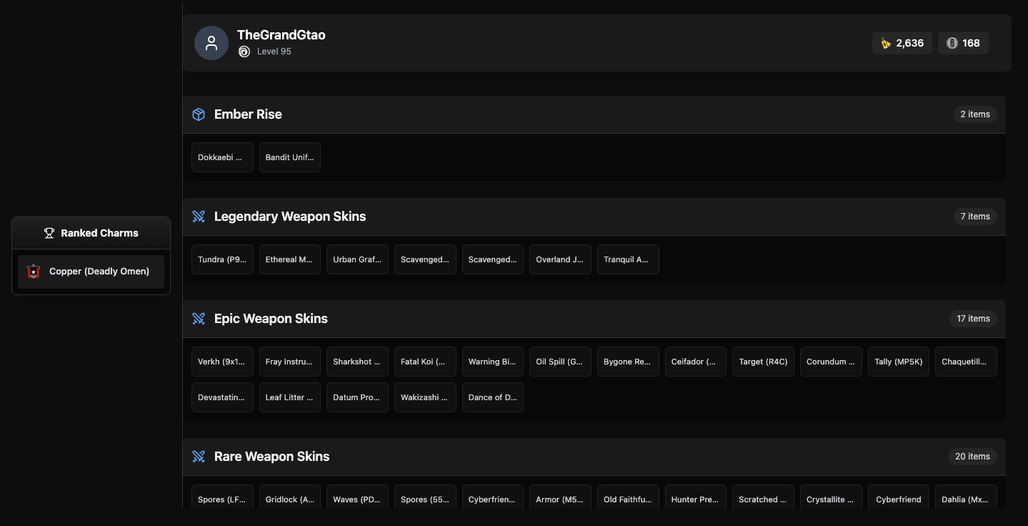Select the Armor (M5... skin chip
The width and height of the screenshot is (1028, 526).
click(x=560, y=498)
